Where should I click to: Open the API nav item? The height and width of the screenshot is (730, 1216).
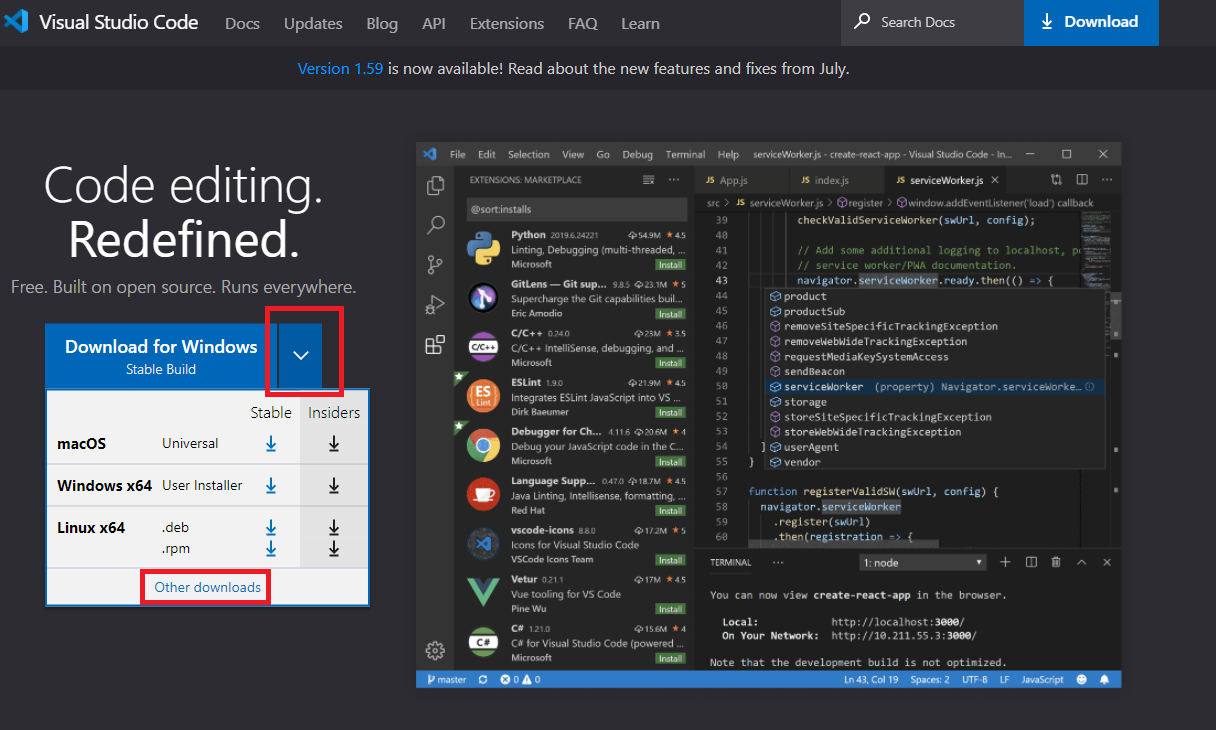(x=434, y=23)
